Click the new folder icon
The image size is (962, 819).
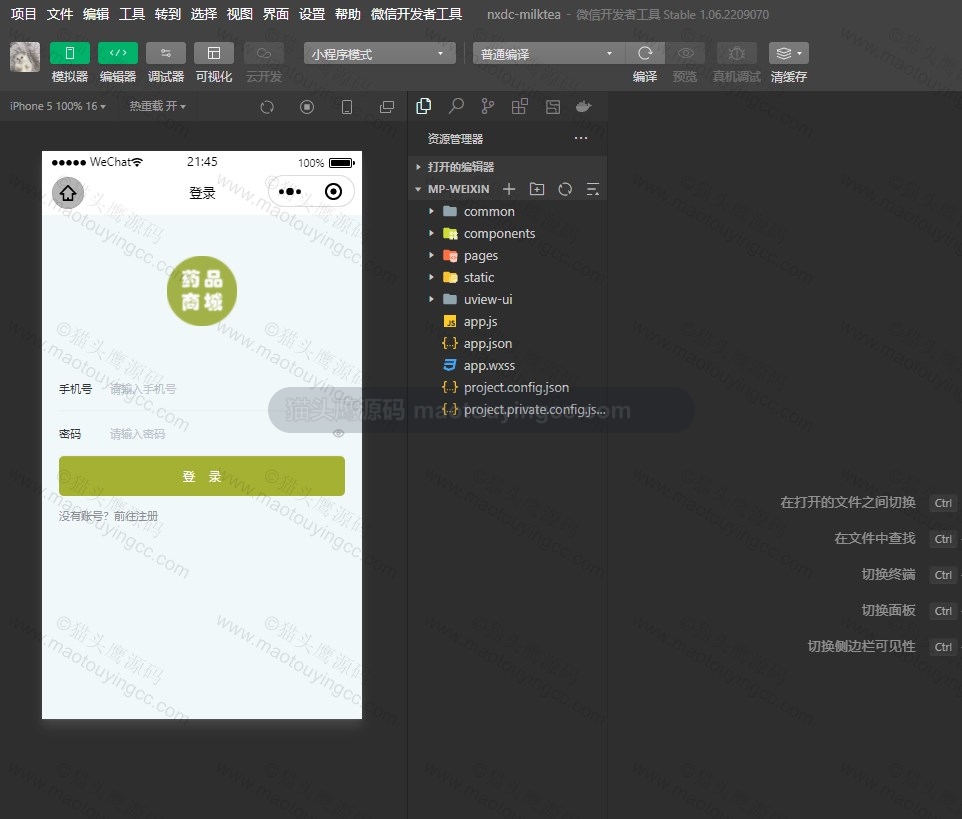coord(537,189)
